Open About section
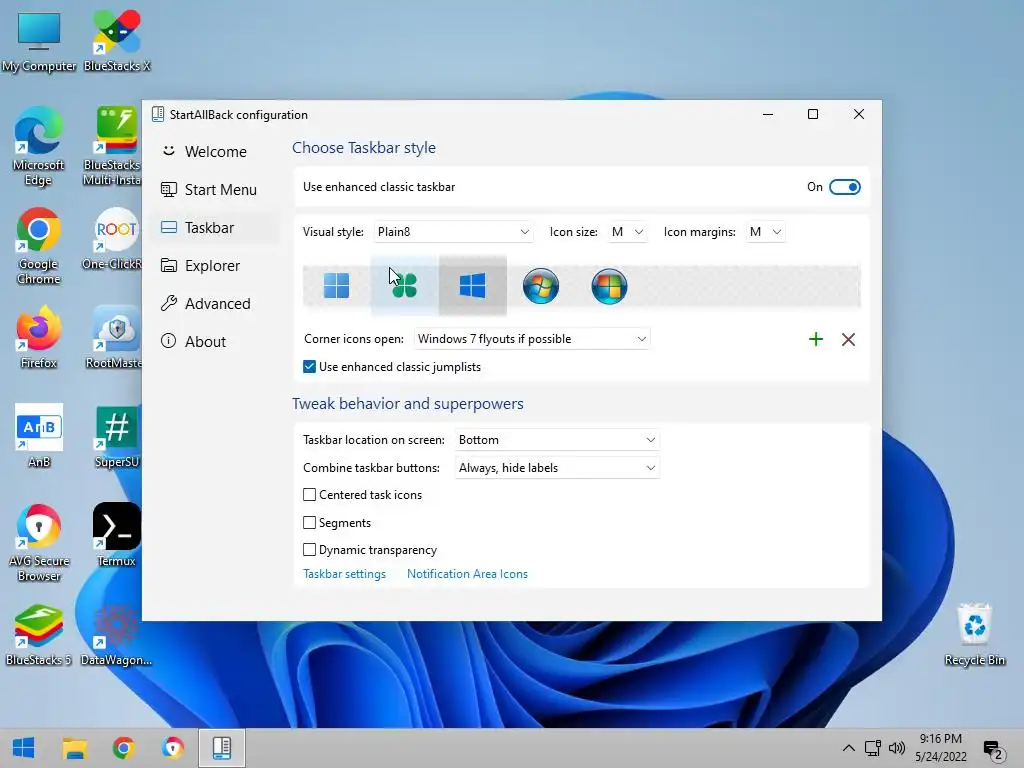Screen dimensions: 1024x768 (x=214, y=342)
